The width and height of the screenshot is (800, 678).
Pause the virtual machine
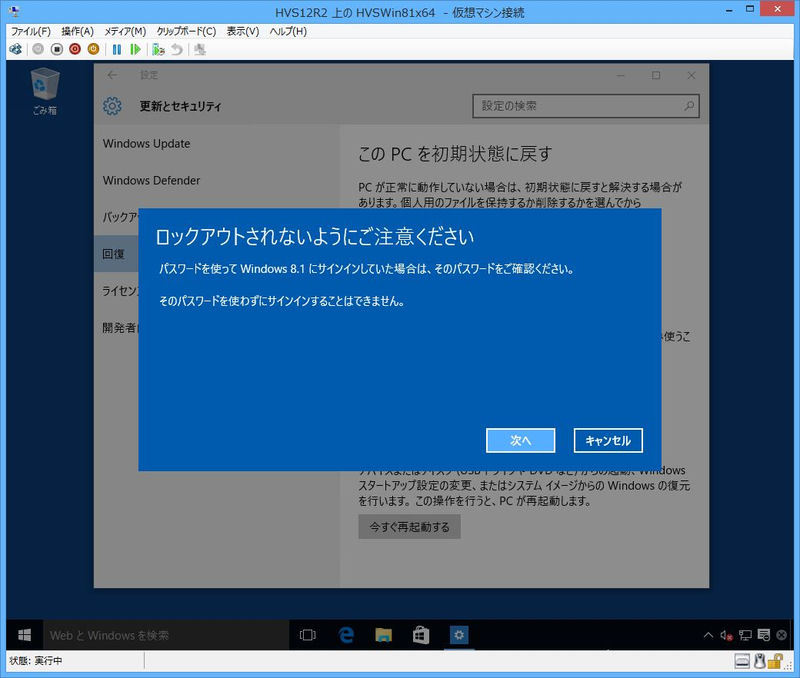[117, 49]
